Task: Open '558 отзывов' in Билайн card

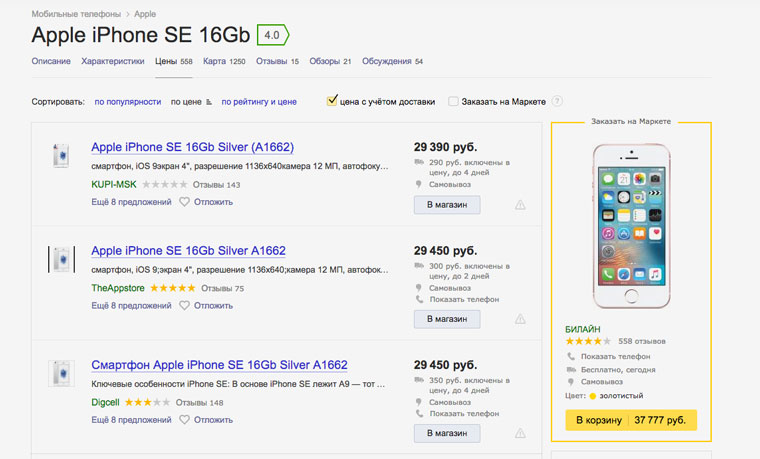Action: (642, 341)
